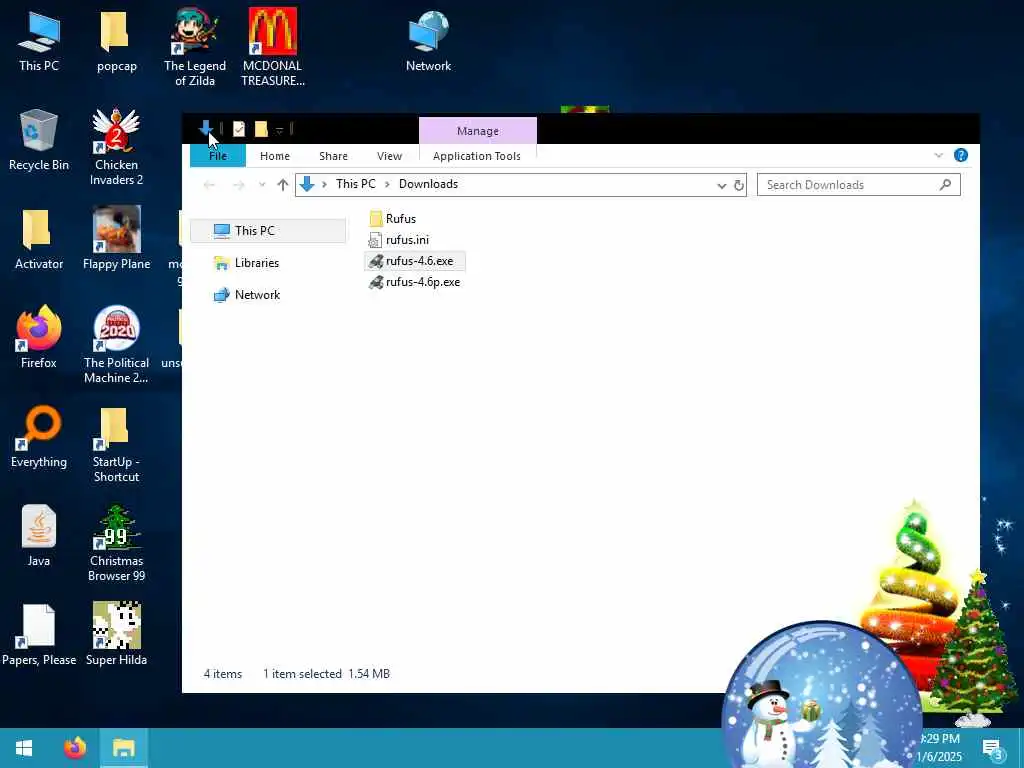The height and width of the screenshot is (768, 1024).
Task: Click the taskbar date 1/6/2025
Action: [939, 756]
